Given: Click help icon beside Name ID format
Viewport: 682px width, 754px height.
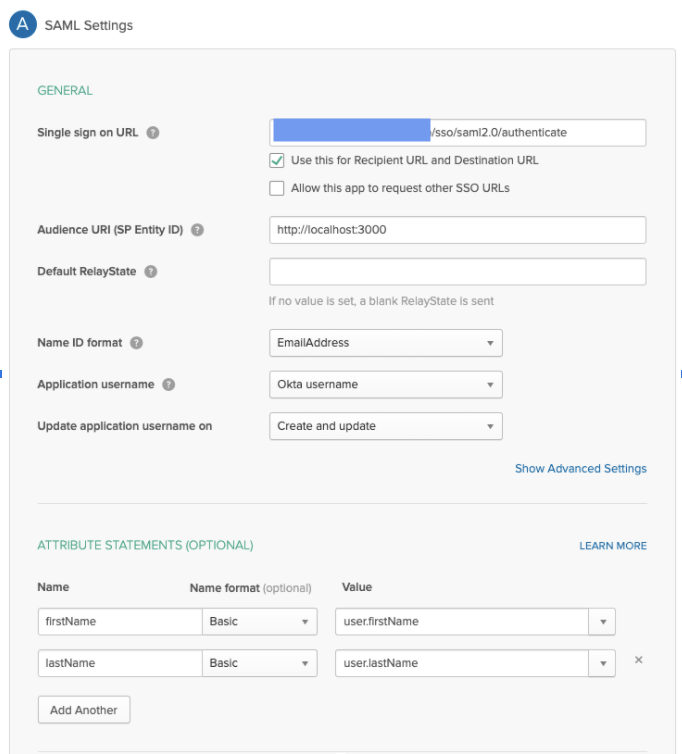Looking at the screenshot, I should click(136, 343).
